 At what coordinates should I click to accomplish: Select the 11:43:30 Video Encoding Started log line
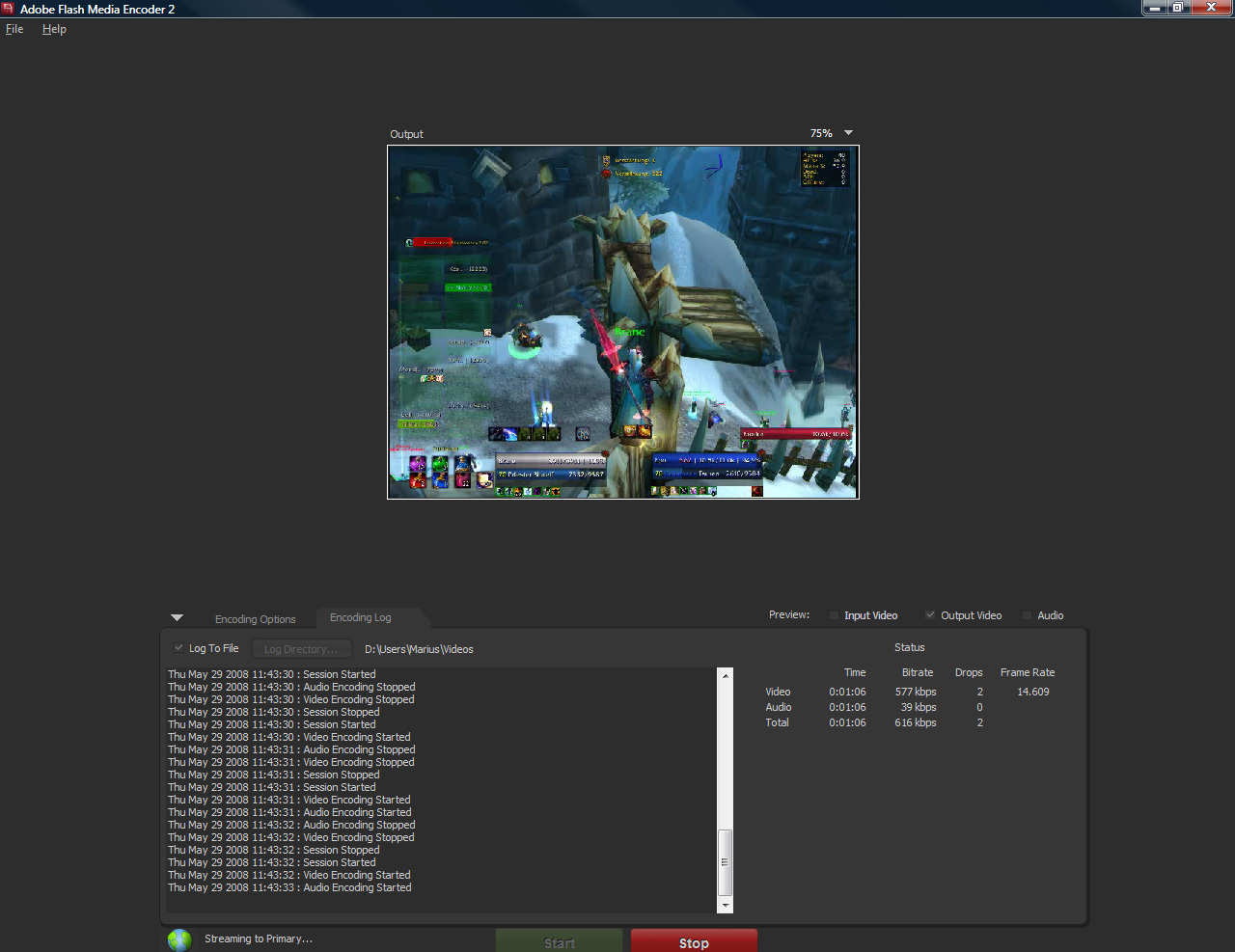pos(289,737)
